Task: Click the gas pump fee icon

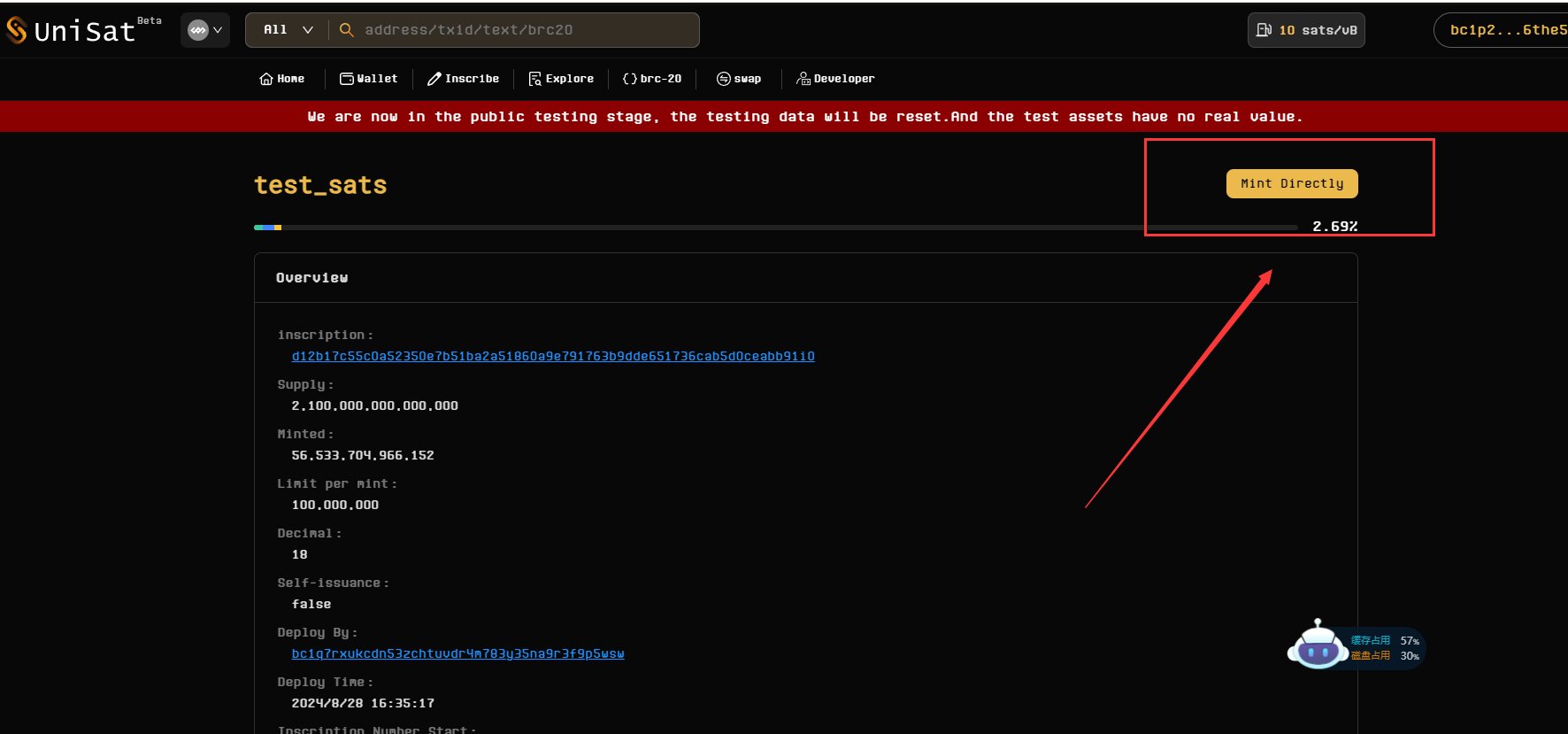Action: [x=1264, y=30]
